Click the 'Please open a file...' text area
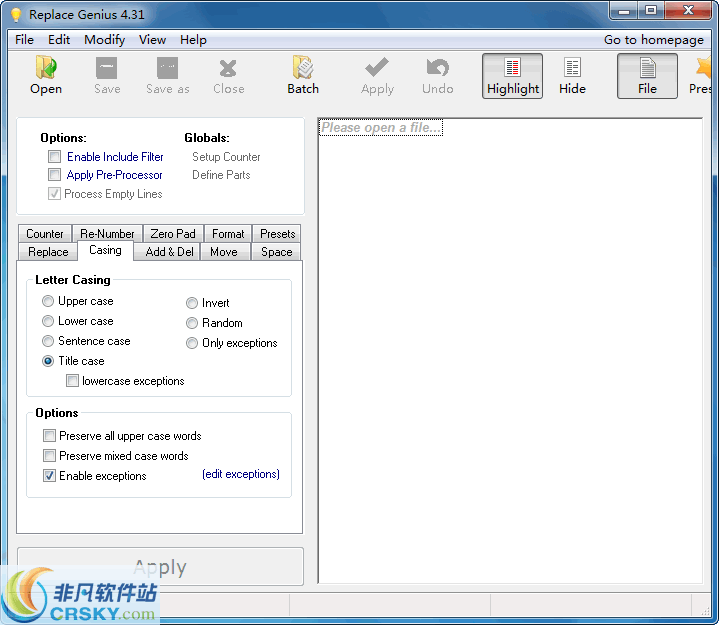719x625 pixels. click(x=381, y=127)
